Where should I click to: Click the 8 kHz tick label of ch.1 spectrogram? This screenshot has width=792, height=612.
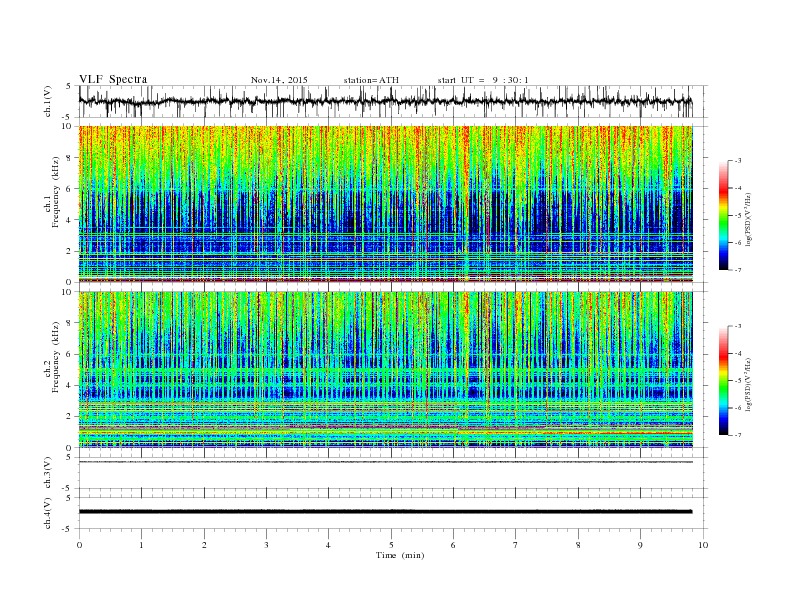(x=70, y=158)
